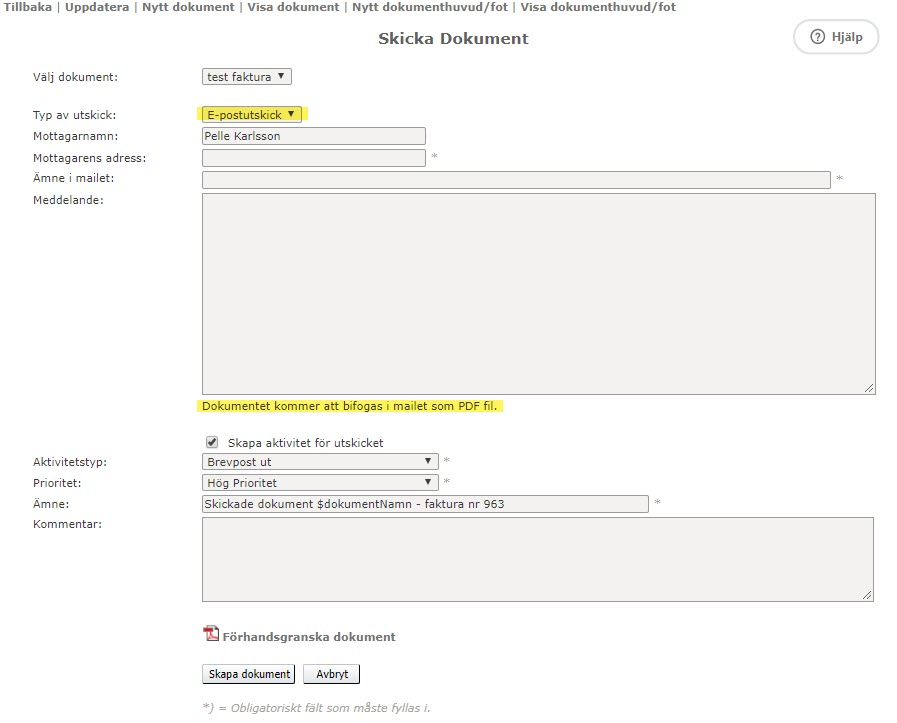
Task: Choose Nytt dokumenthuvud/fot in the top menu
Action: [429, 7]
